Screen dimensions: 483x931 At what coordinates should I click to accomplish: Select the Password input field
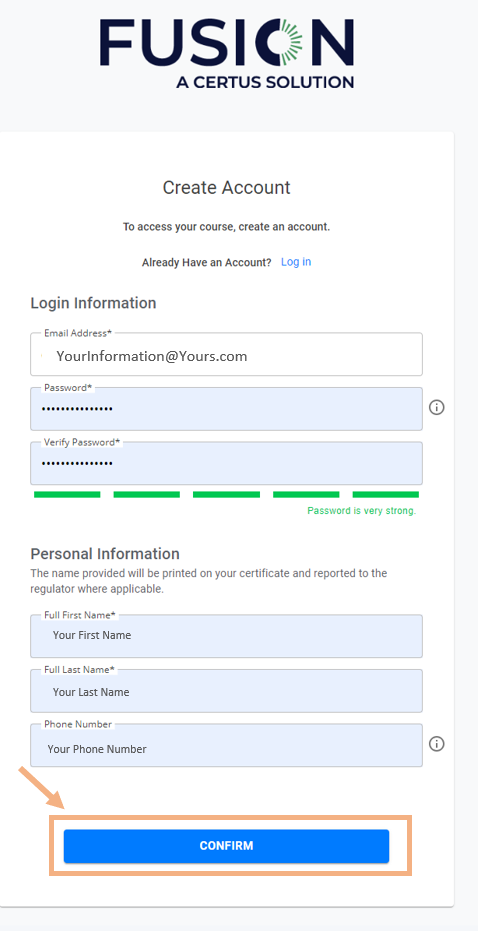point(226,409)
